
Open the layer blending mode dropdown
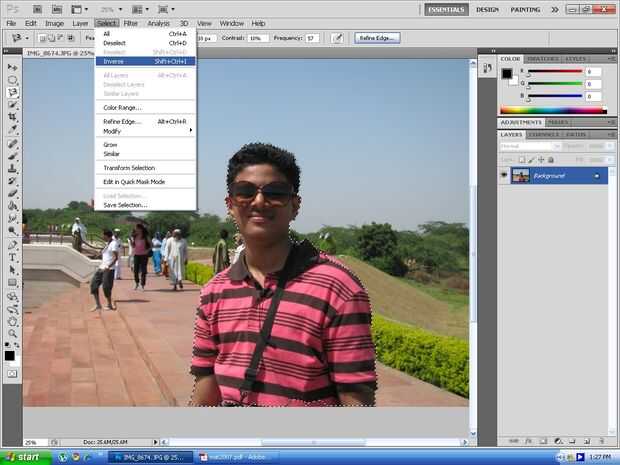point(529,146)
